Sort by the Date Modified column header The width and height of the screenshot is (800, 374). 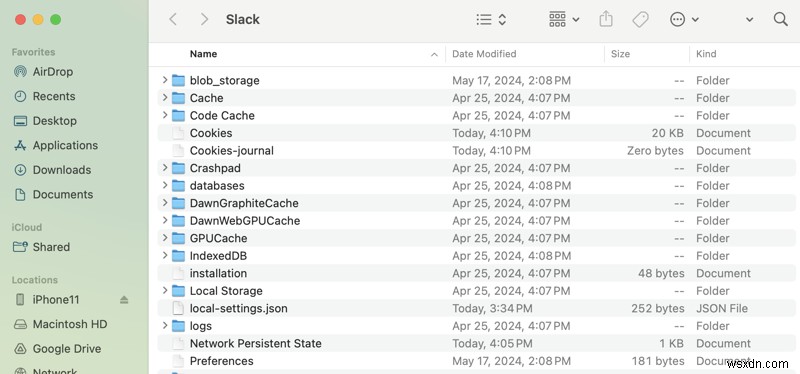[x=484, y=54]
